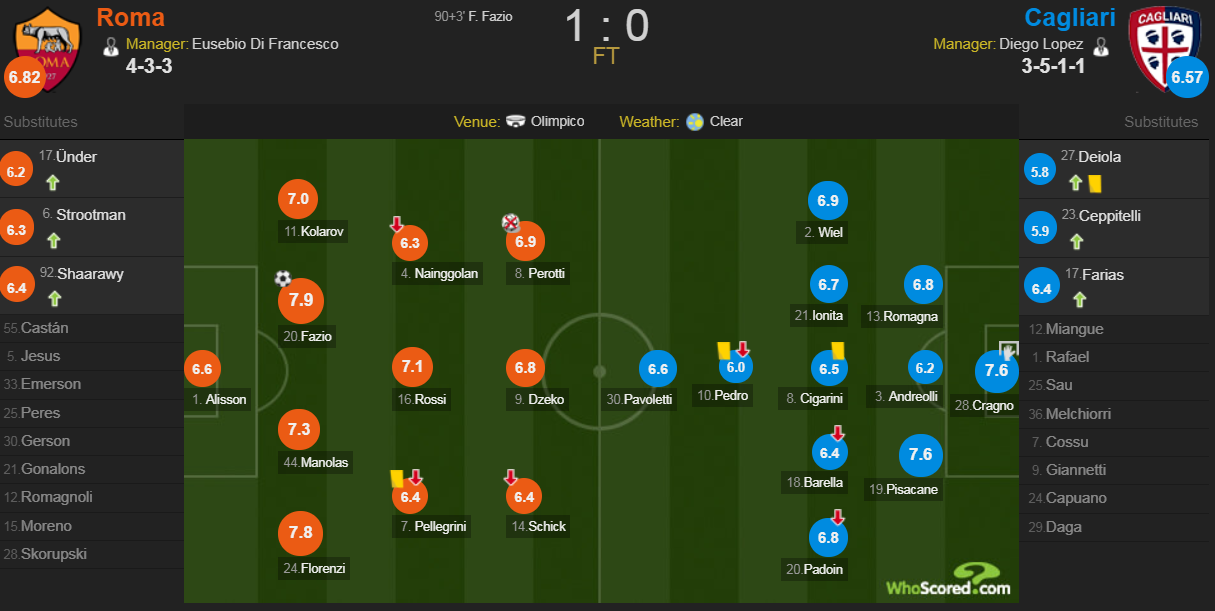The image size is (1215, 611).
Task: Click the Cagliari club crest
Action: tap(1165, 45)
